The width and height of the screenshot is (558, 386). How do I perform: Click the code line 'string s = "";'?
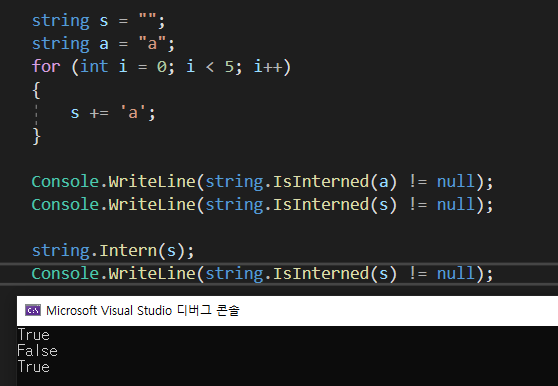(99, 20)
